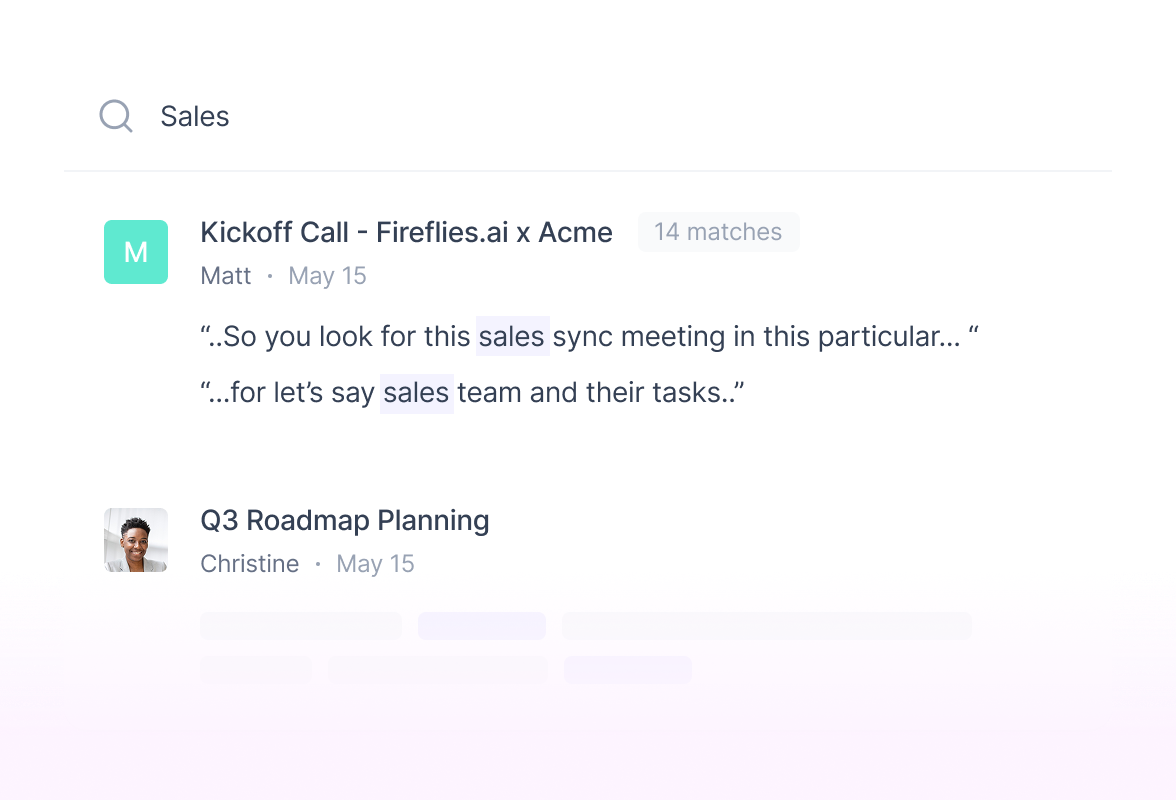
Task: Click the highlighted placeholder bar under Q3 Roadmap
Action: [x=481, y=625]
